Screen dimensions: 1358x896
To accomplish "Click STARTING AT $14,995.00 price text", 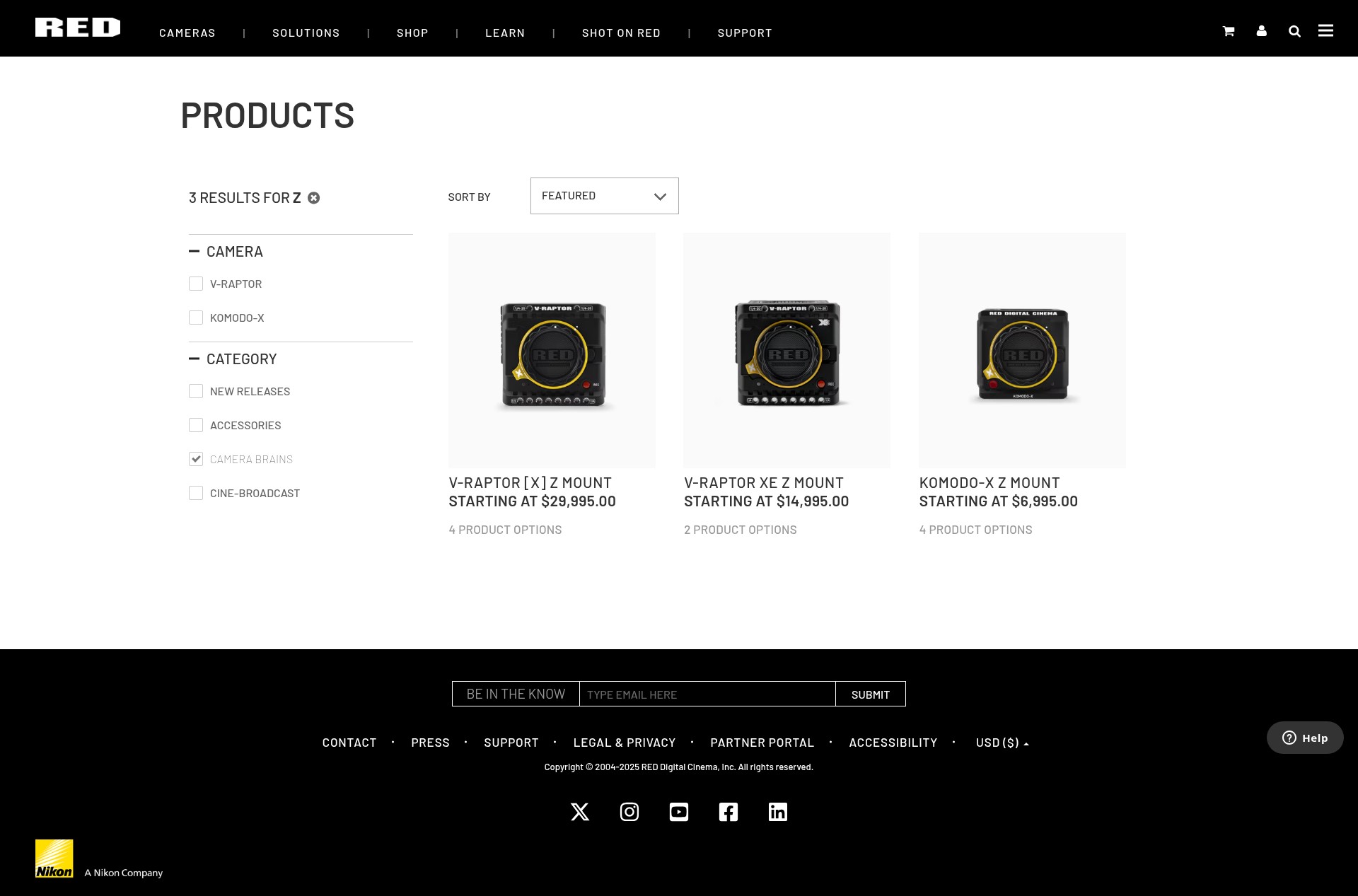I will pos(767,501).
